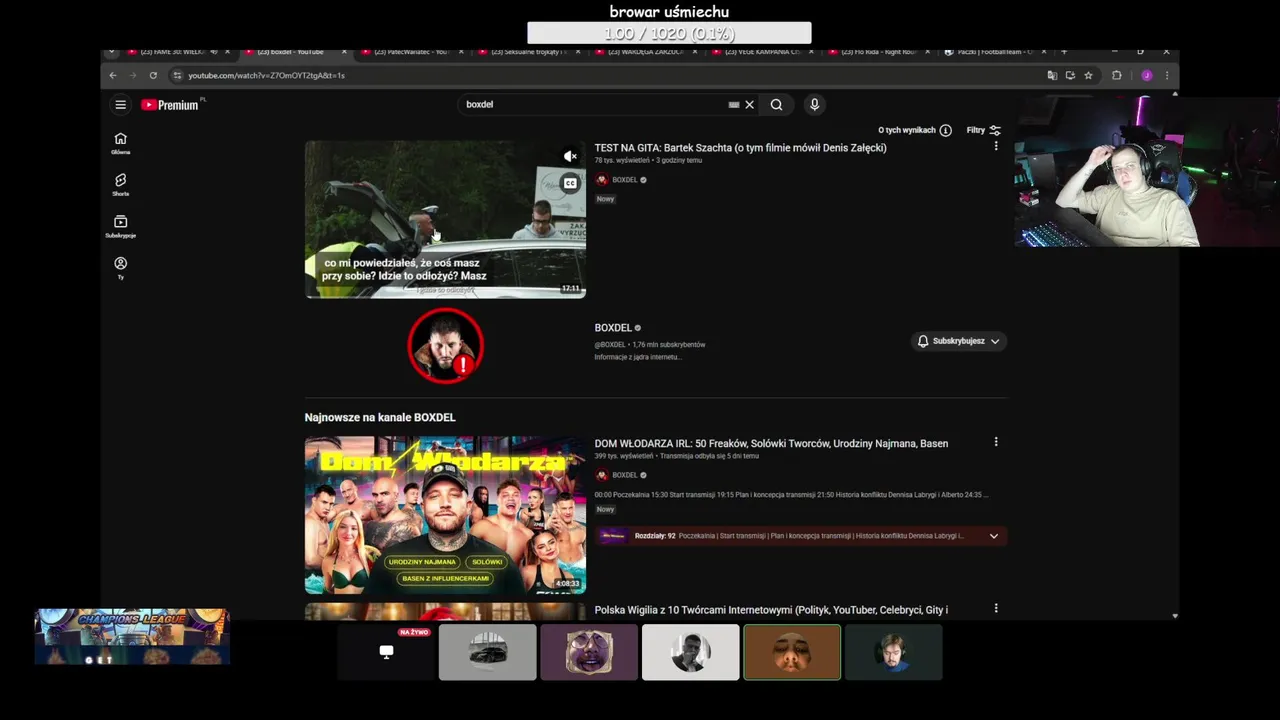Go to YouTube Premium home via logo
Image resolution: width=1280 pixels, height=720 pixels.
click(170, 105)
